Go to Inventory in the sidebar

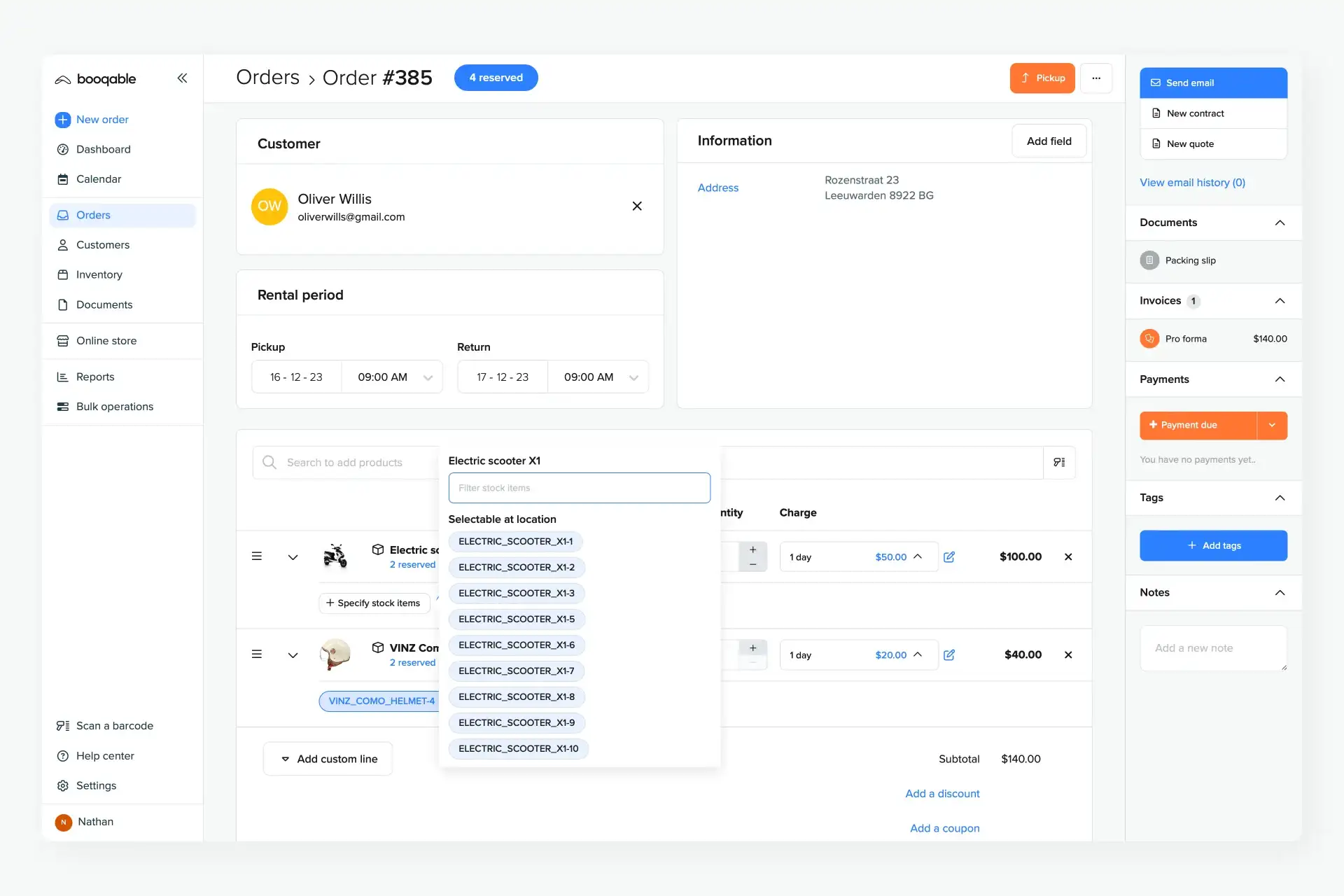tap(99, 275)
